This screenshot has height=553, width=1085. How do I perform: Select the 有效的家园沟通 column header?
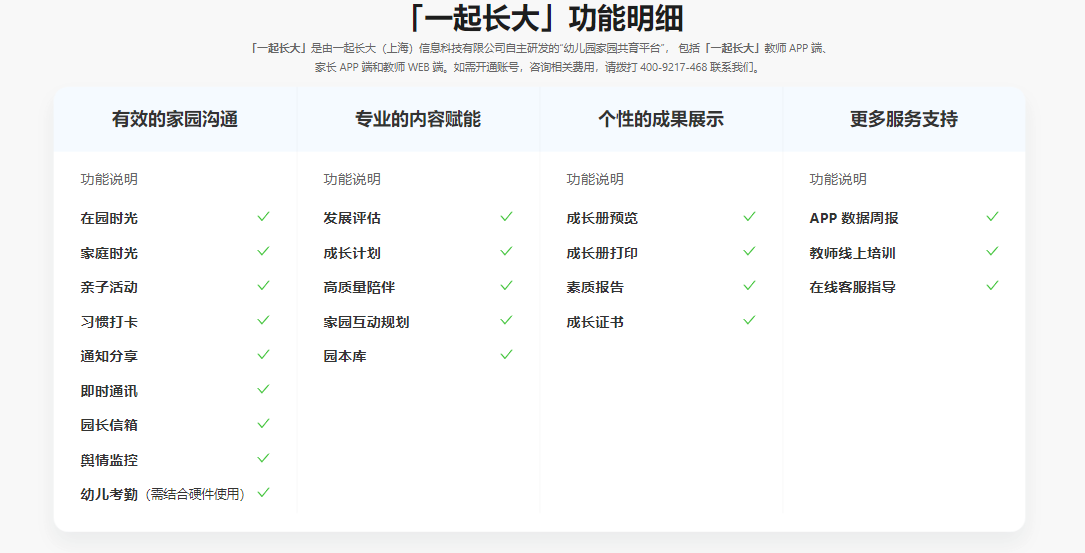coord(175,119)
